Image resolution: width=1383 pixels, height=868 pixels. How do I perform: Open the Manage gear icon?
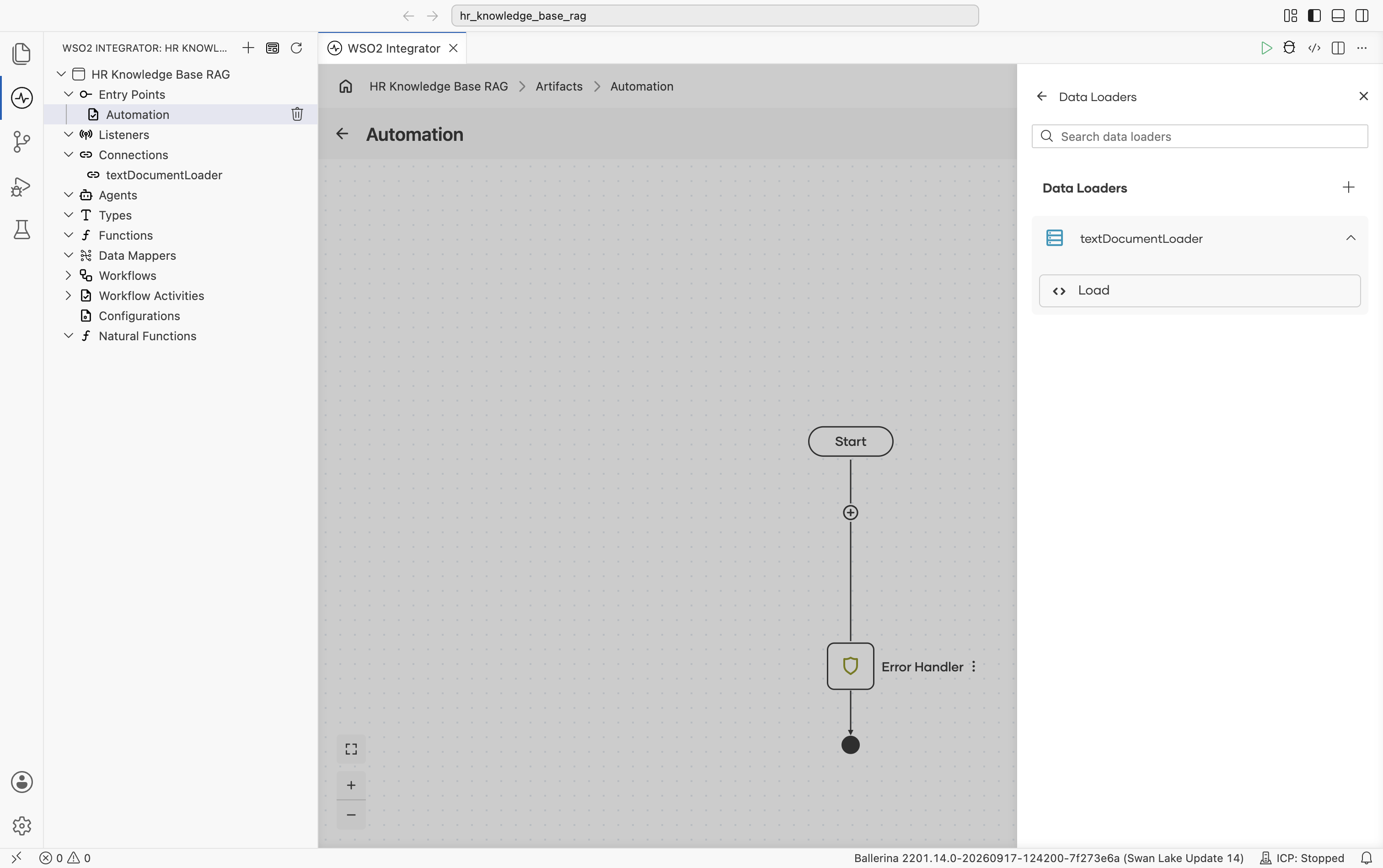tap(21, 826)
